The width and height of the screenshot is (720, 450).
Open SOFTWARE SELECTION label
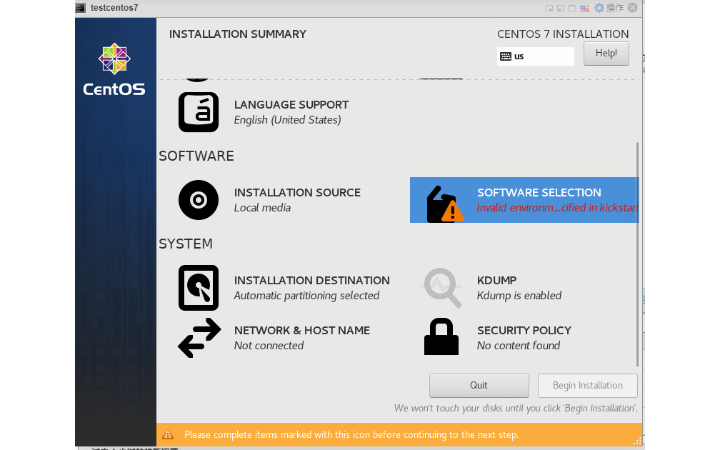coord(539,192)
